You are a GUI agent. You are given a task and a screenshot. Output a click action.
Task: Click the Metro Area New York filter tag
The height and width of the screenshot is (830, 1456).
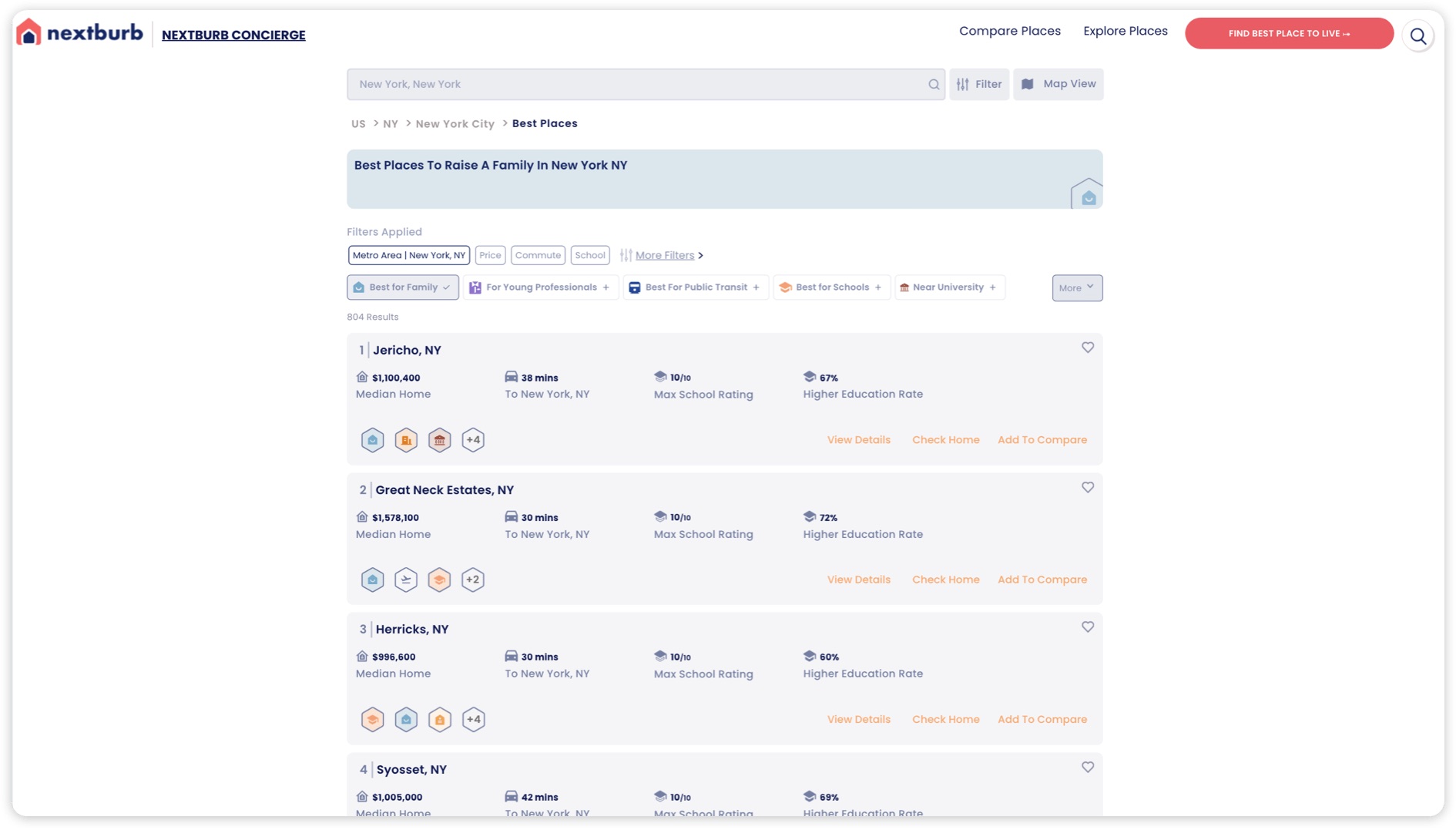[409, 255]
